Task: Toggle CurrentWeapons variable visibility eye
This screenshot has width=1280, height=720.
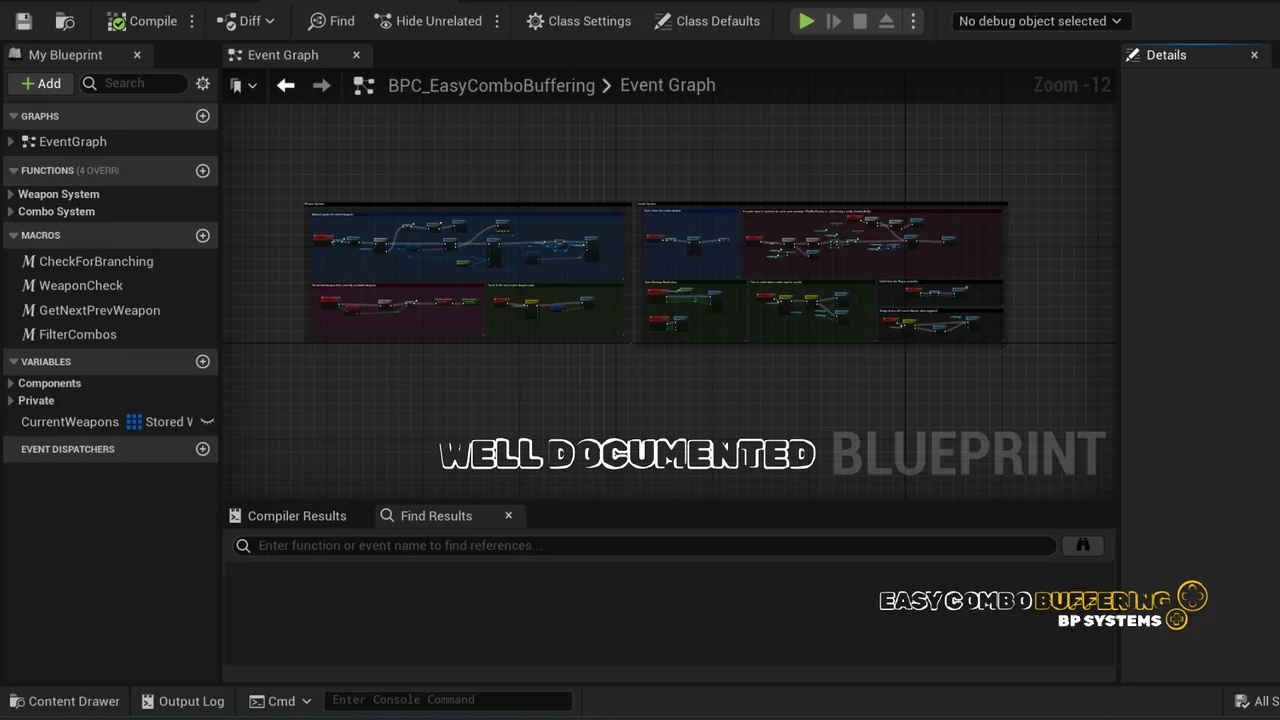Action: [207, 422]
